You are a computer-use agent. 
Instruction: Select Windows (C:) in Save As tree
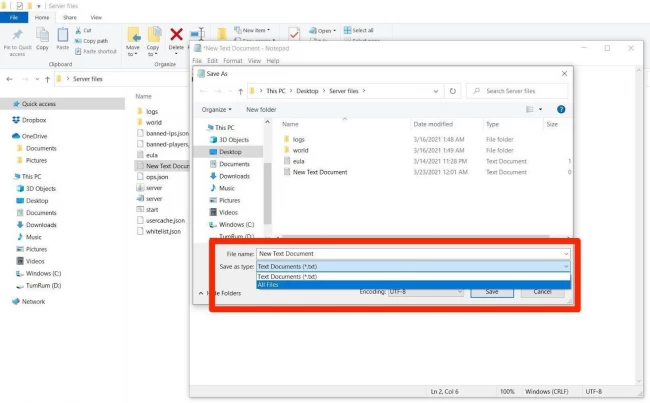(236, 224)
